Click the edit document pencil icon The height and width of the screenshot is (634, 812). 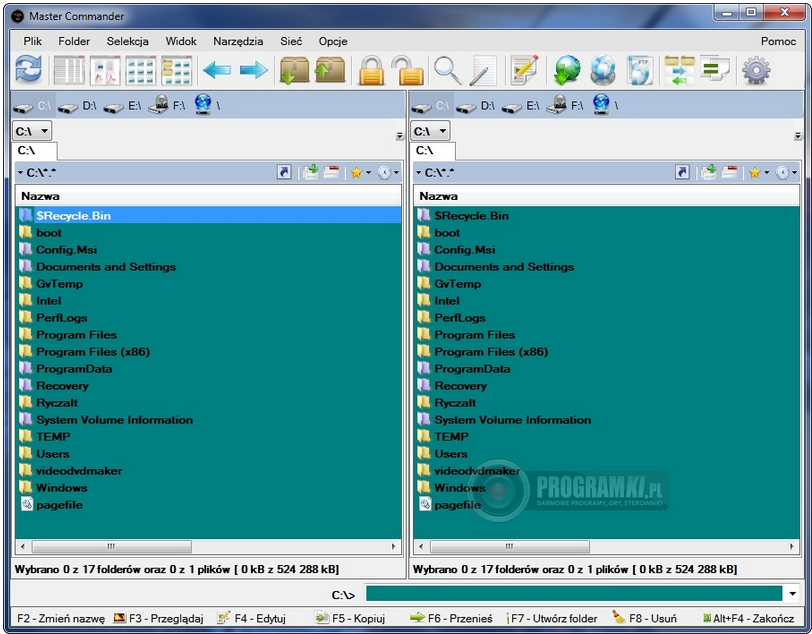524,70
